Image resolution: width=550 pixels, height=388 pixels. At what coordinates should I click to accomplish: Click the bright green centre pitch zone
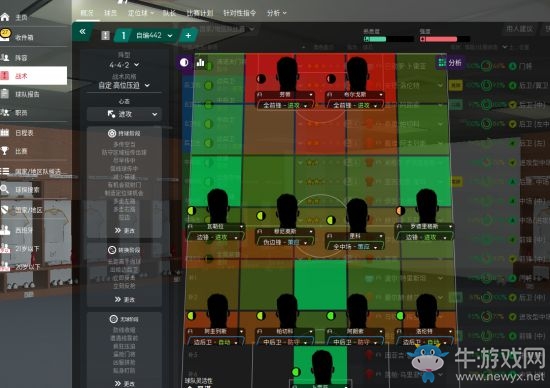(321, 285)
